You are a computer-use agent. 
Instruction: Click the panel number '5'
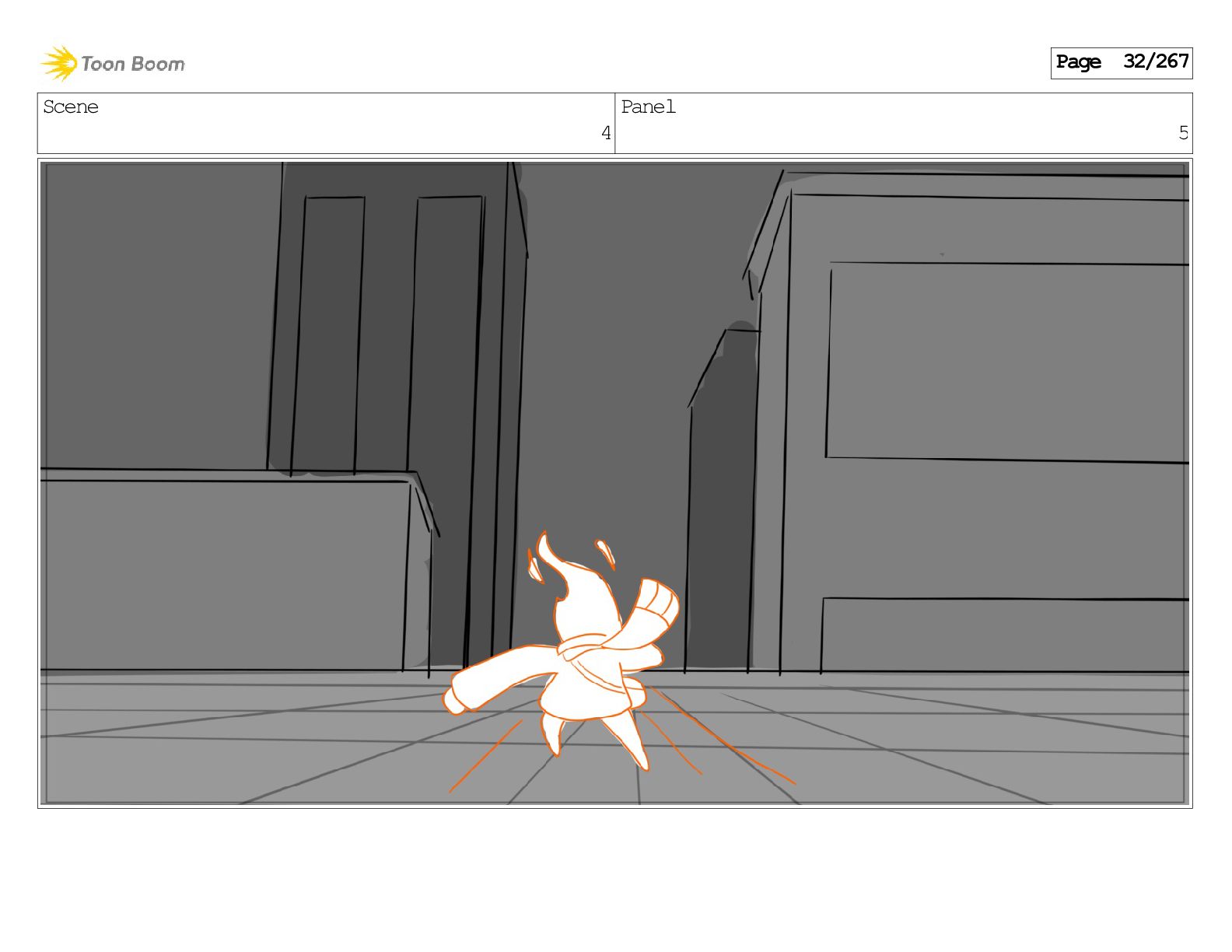(x=1183, y=133)
